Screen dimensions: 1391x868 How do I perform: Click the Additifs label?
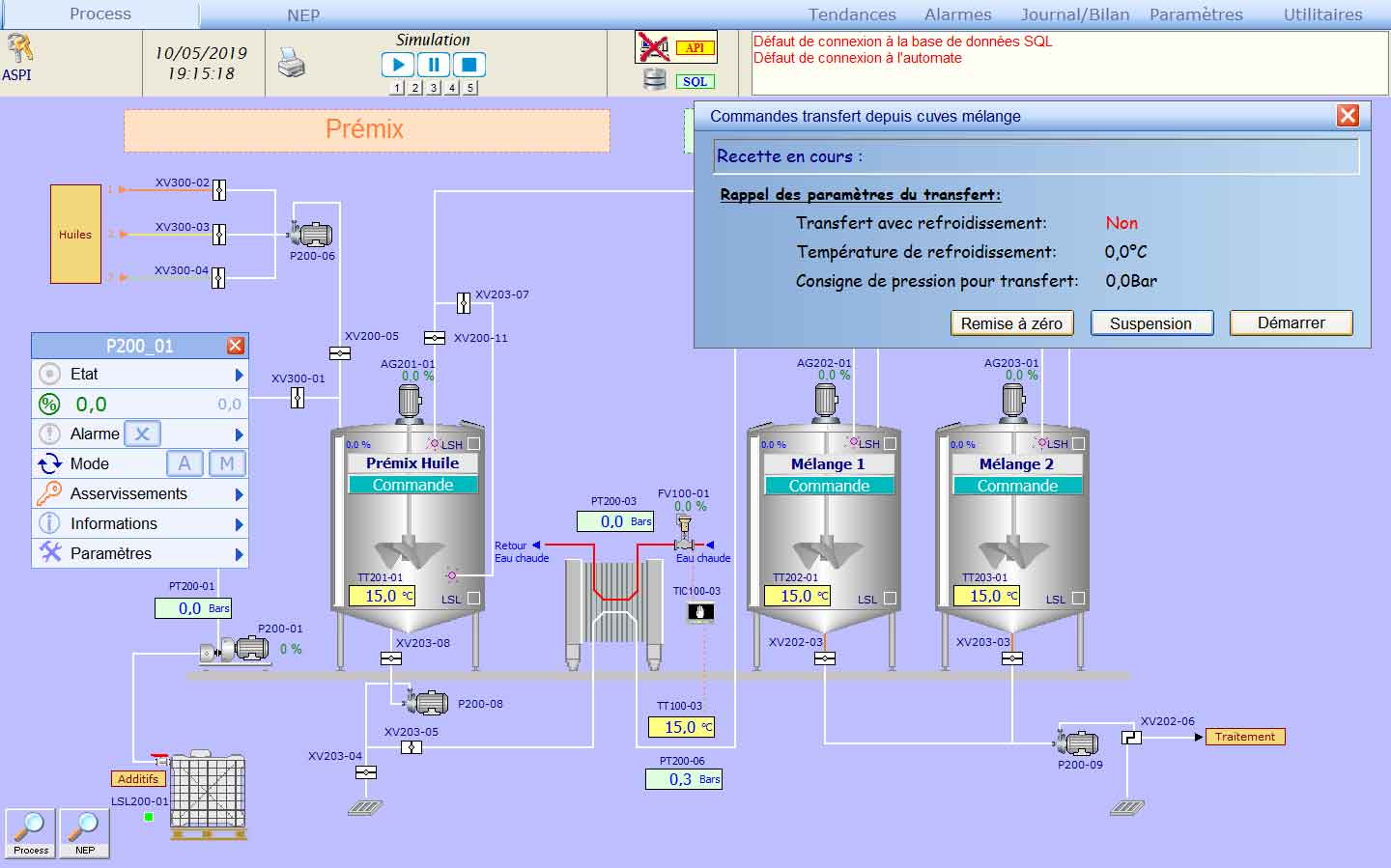coord(138,778)
